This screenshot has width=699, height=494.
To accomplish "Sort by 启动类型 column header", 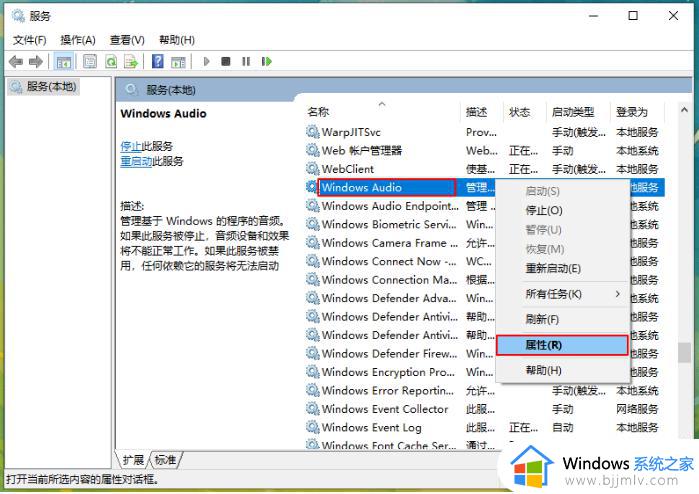I will [x=578, y=111].
